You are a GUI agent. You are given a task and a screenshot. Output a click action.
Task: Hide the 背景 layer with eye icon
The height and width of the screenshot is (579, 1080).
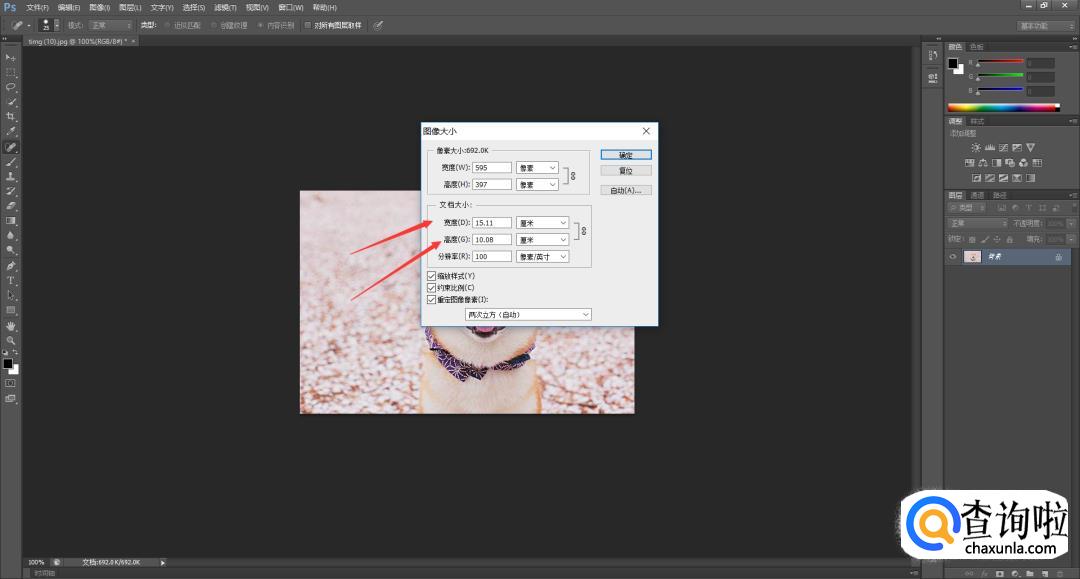[953, 257]
